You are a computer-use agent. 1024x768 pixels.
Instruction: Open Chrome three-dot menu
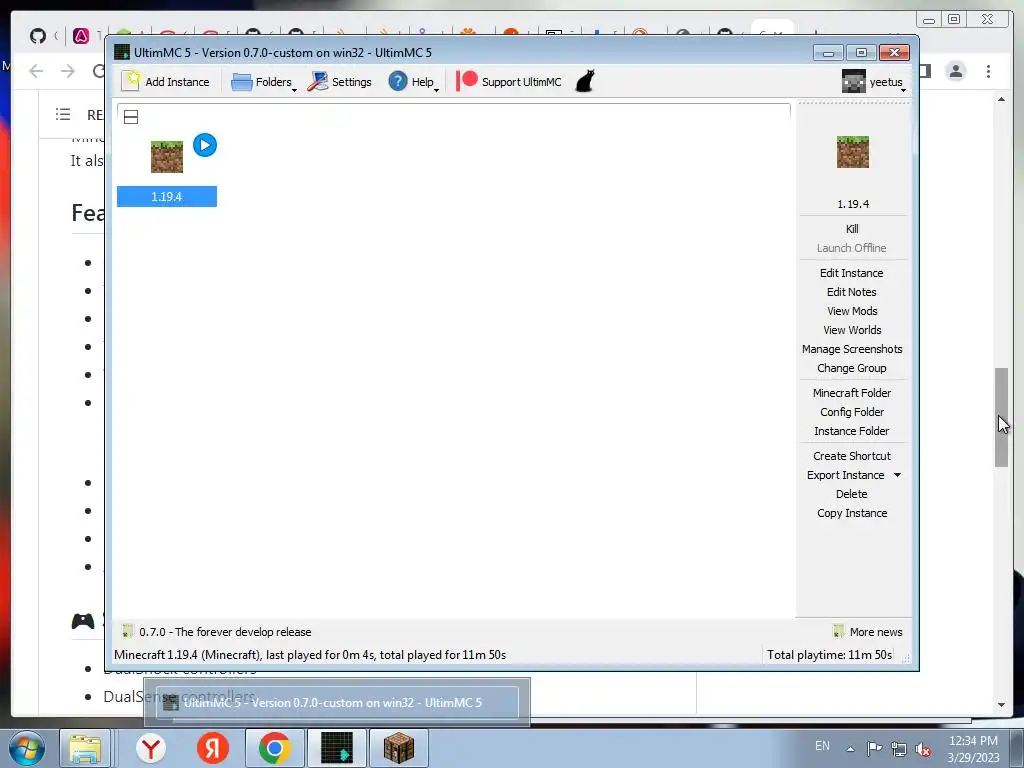(x=988, y=71)
